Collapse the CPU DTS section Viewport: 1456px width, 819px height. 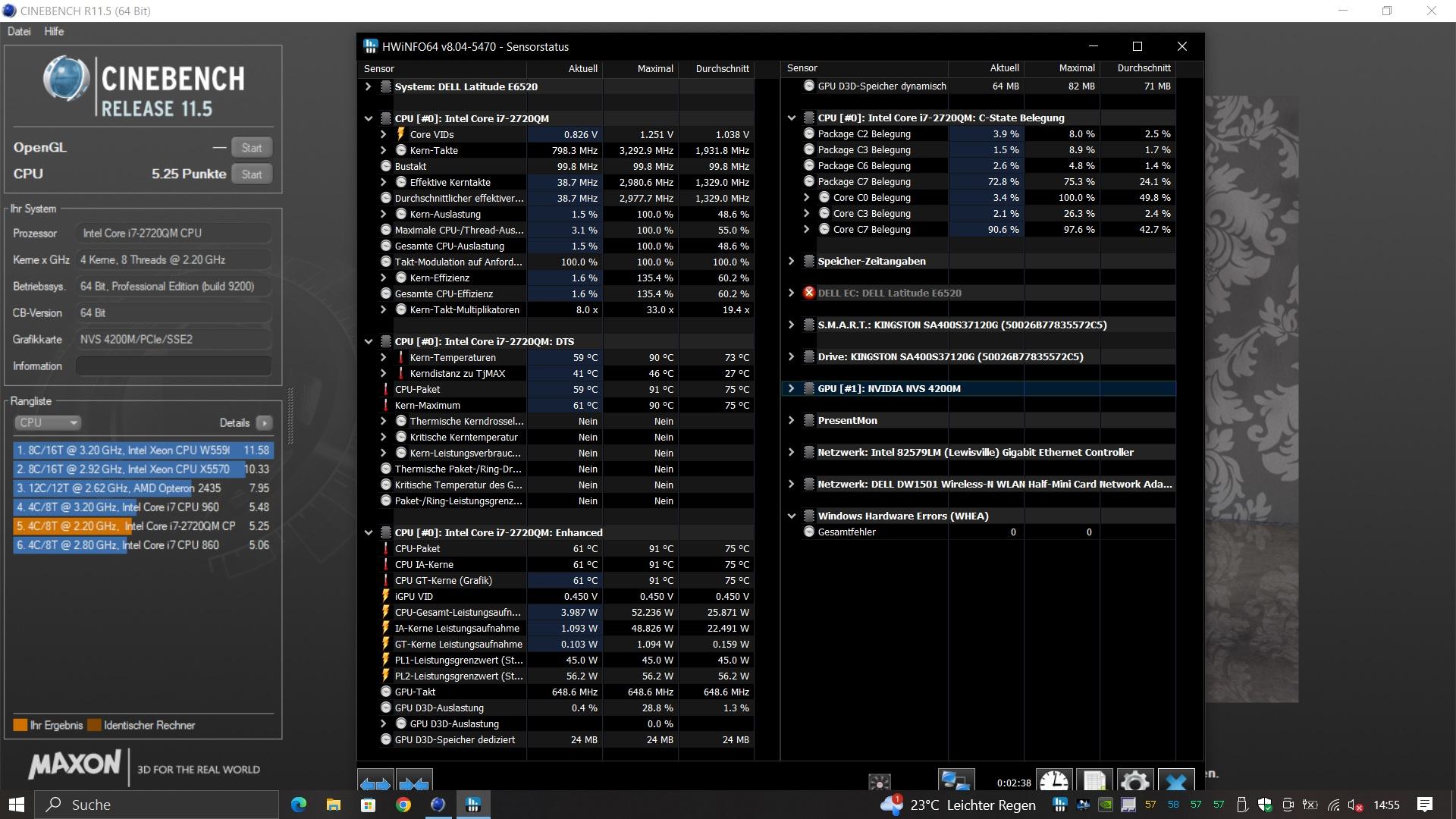pos(368,341)
